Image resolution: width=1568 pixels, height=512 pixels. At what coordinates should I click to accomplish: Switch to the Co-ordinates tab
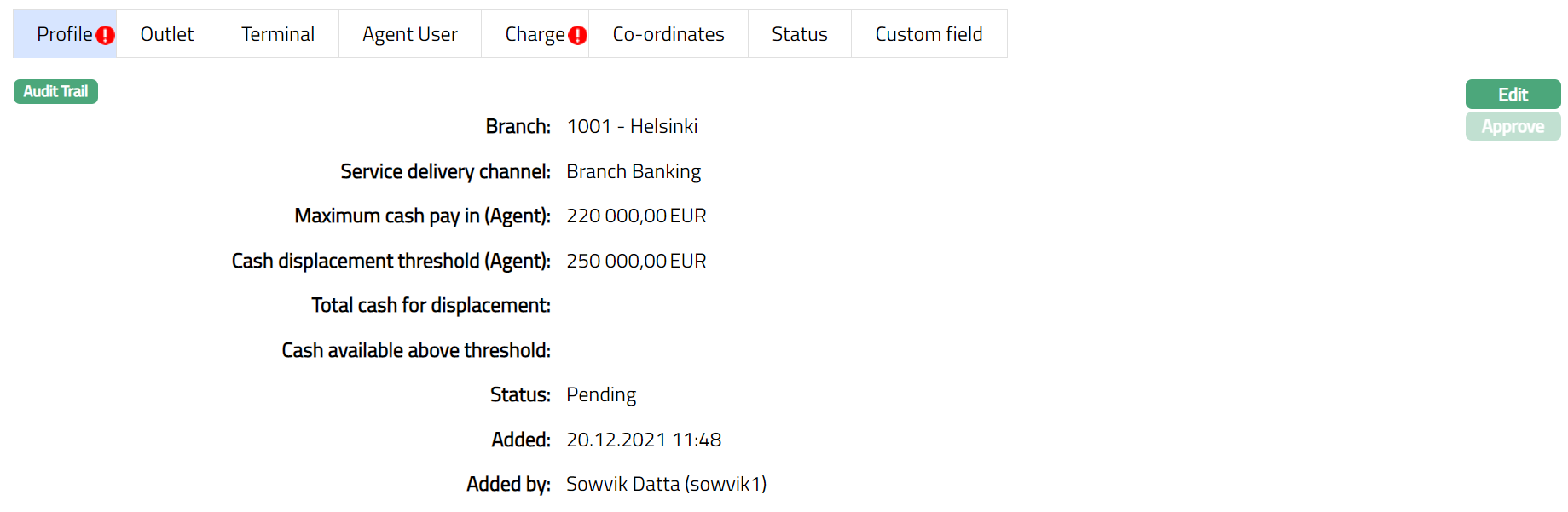(668, 34)
